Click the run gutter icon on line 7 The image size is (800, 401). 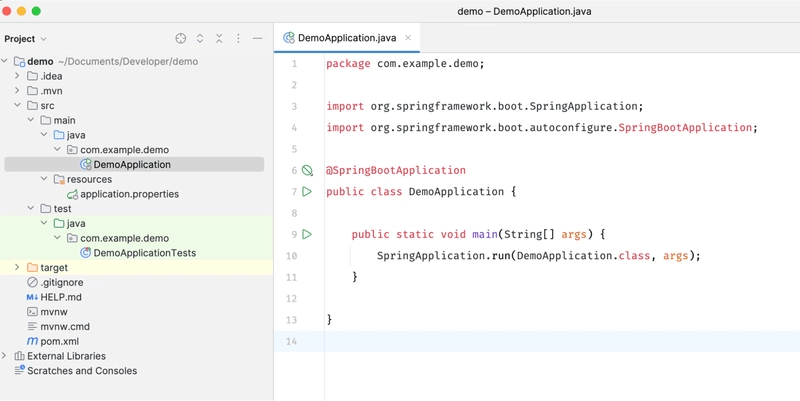click(x=307, y=191)
